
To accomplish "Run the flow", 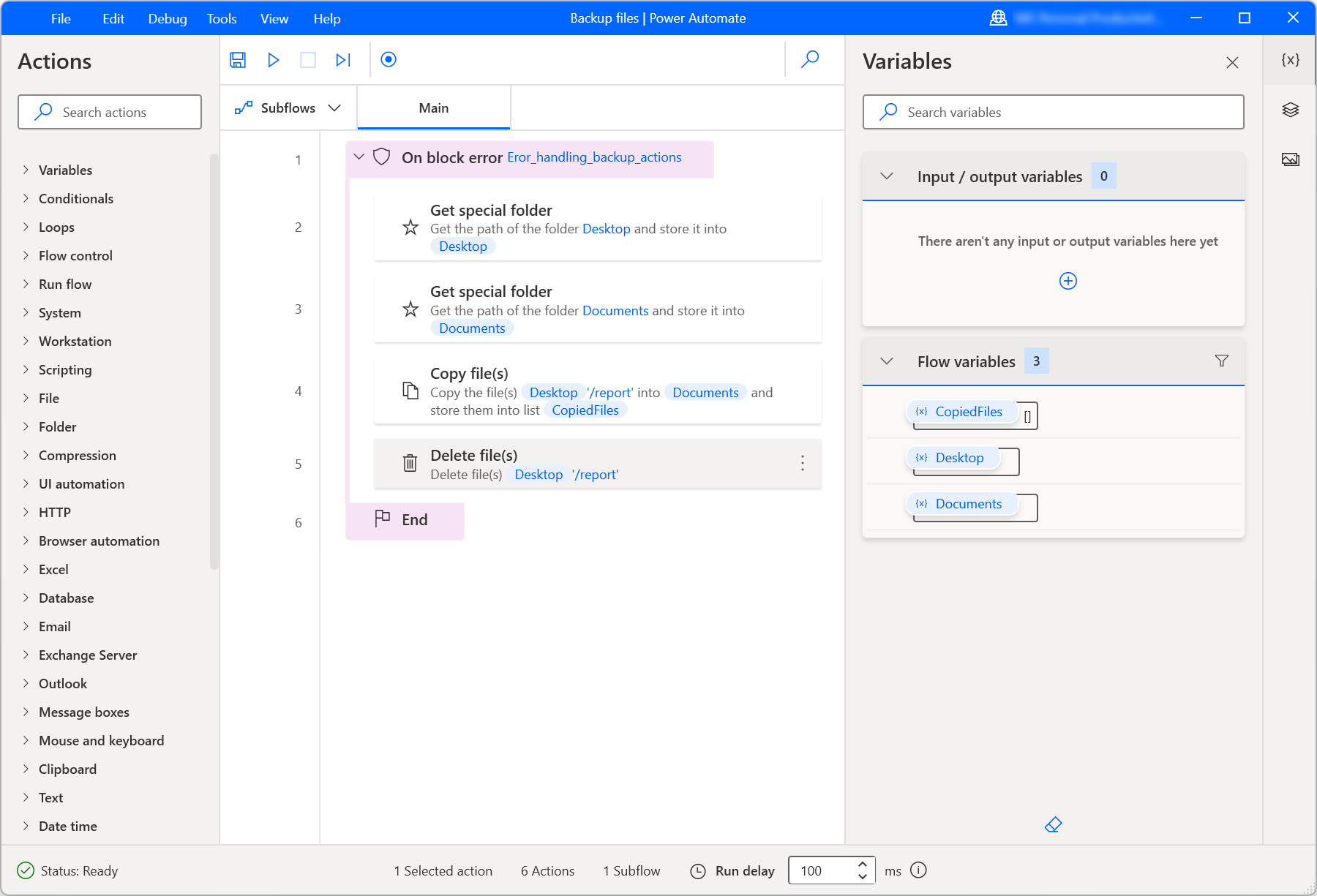I will click(x=274, y=60).
